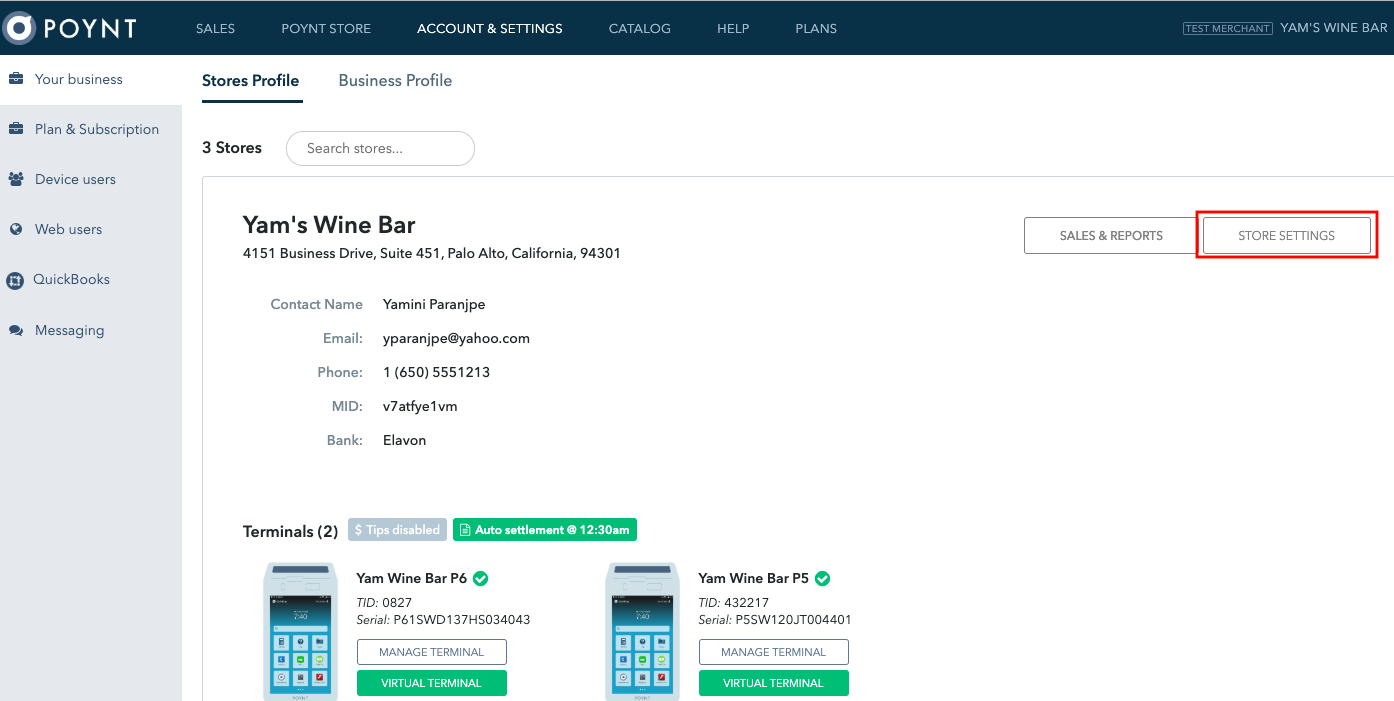The image size is (1394, 701).
Task: Click the Tips disabled badge
Action: tap(397, 530)
